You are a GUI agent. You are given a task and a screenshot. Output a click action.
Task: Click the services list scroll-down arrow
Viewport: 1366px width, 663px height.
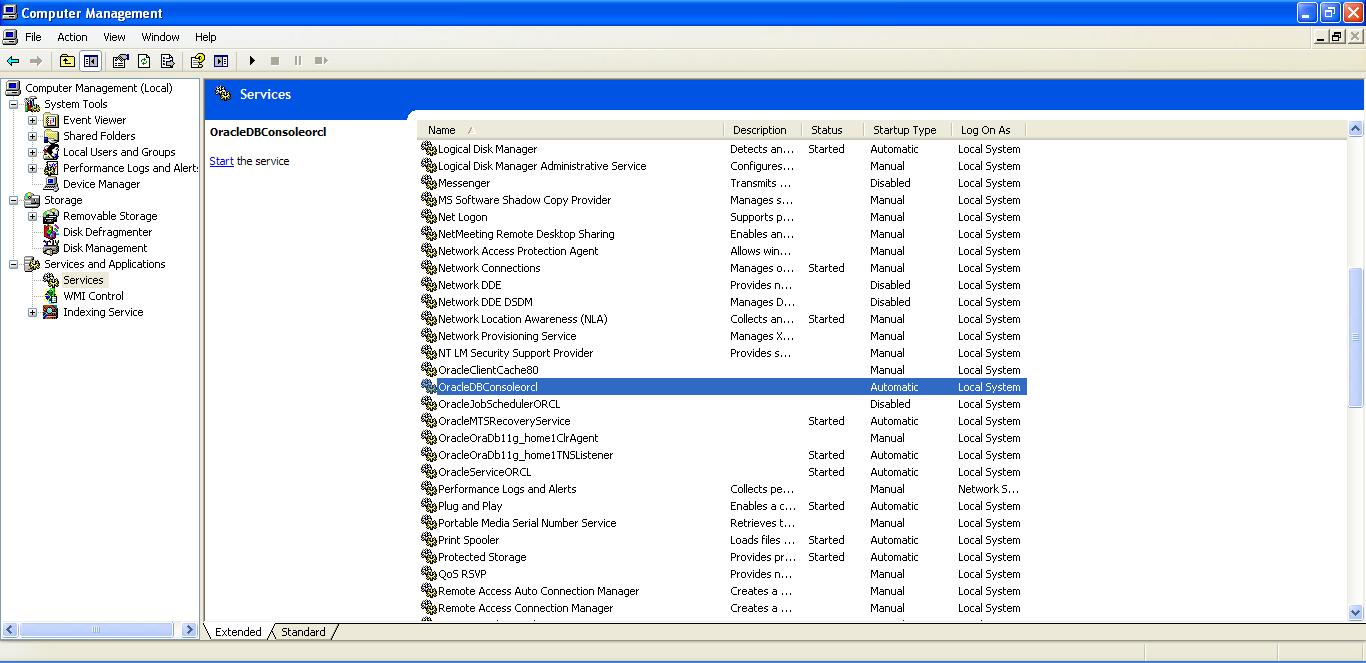point(1357,612)
